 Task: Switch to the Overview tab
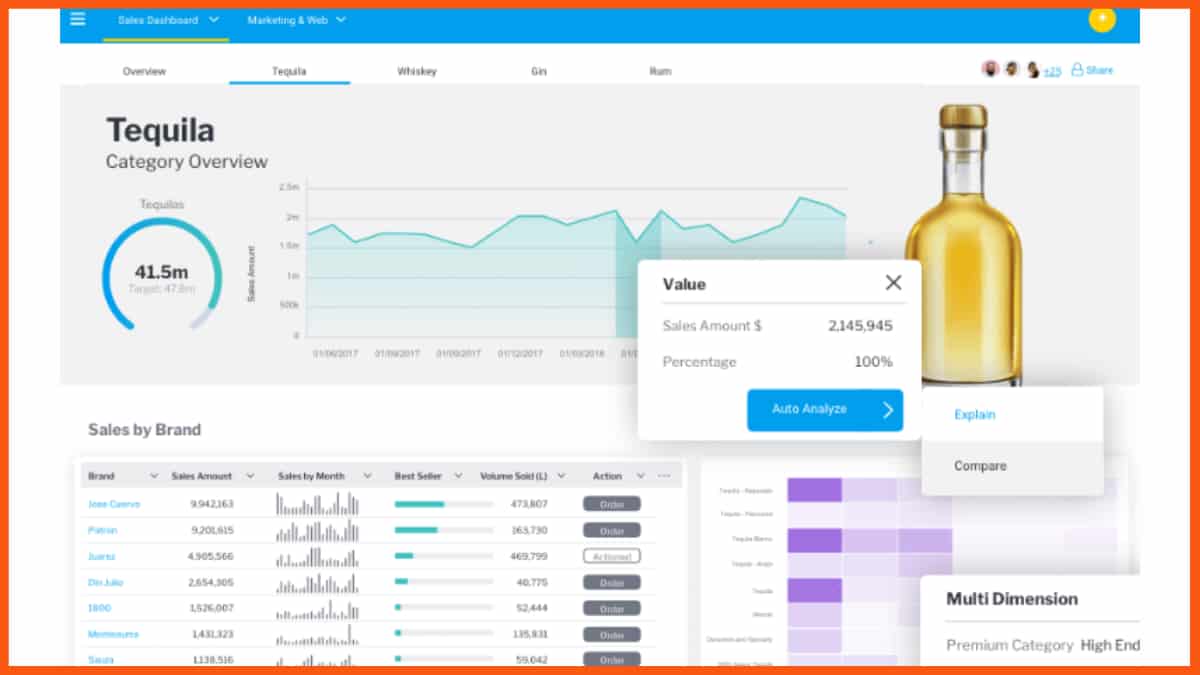point(144,71)
